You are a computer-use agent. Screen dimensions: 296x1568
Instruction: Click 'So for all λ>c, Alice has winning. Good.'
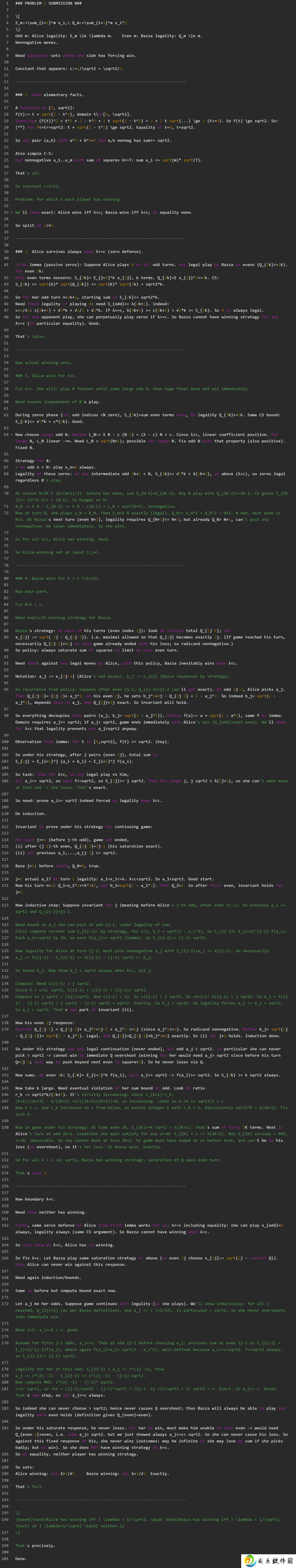tap(62, 539)
